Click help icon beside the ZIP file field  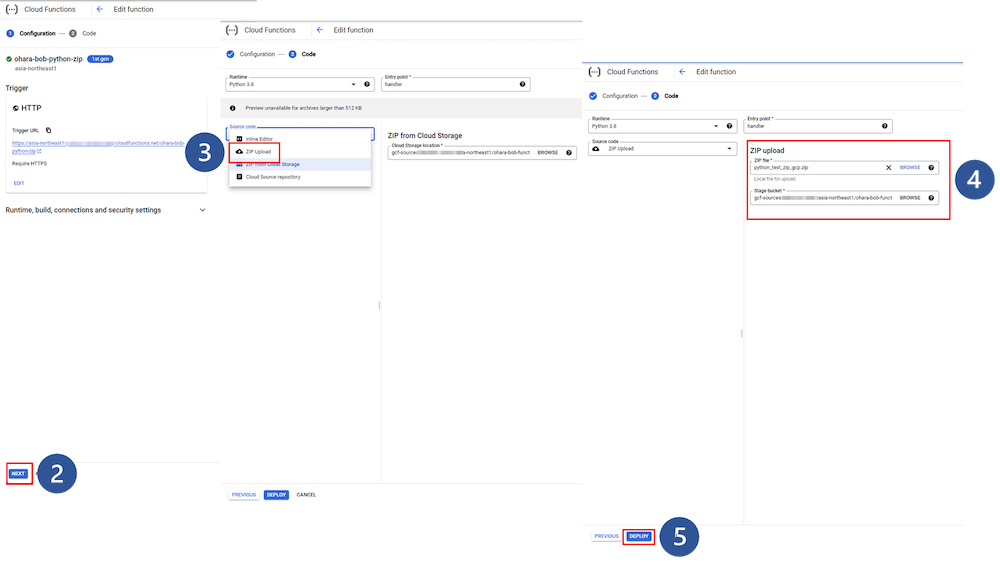(931, 168)
